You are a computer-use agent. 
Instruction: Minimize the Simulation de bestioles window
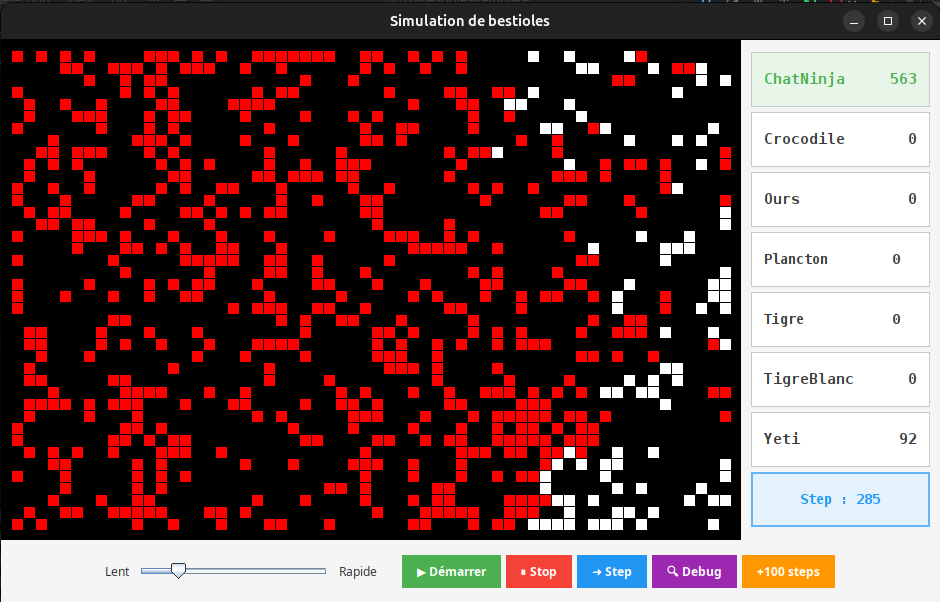pos(854,21)
